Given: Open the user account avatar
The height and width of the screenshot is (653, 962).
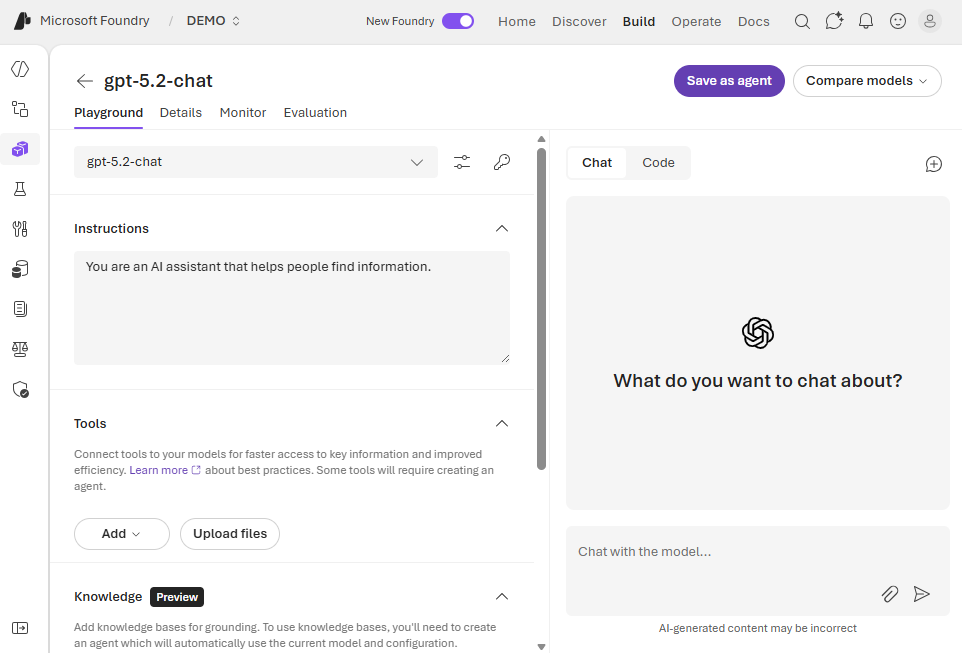Looking at the screenshot, I should (929, 21).
